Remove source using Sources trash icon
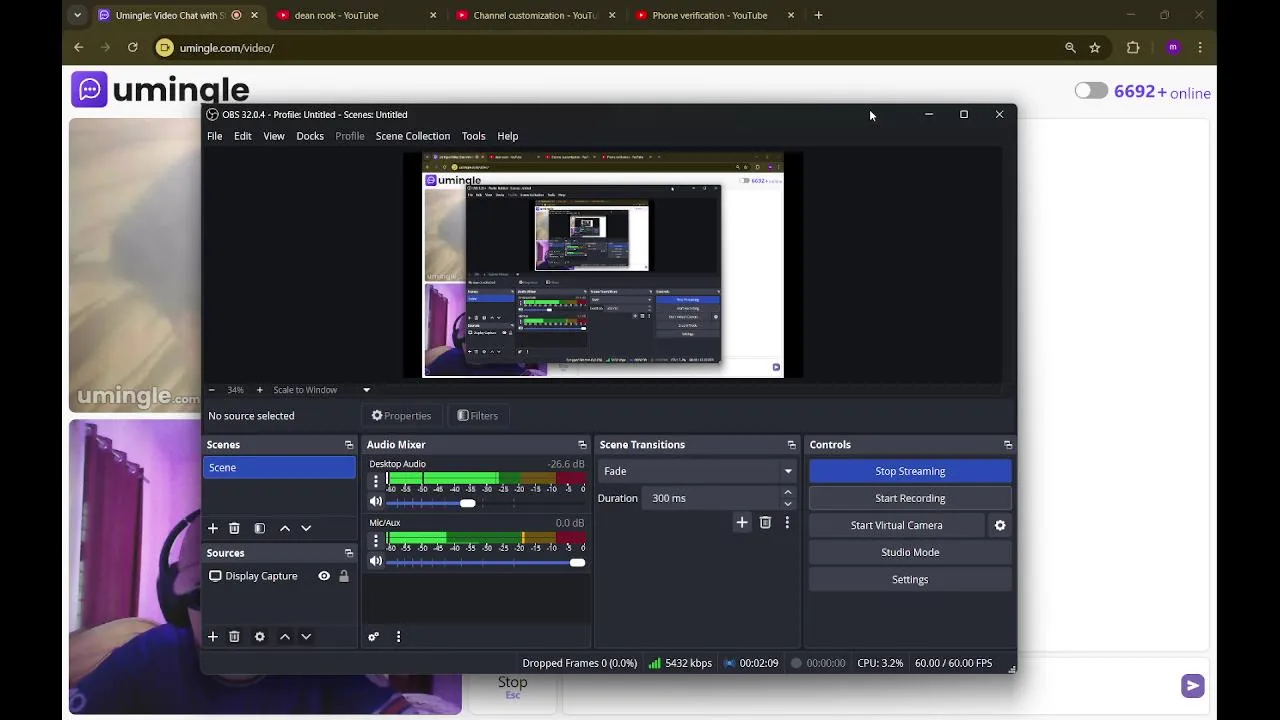Image resolution: width=1280 pixels, height=720 pixels. (x=234, y=636)
